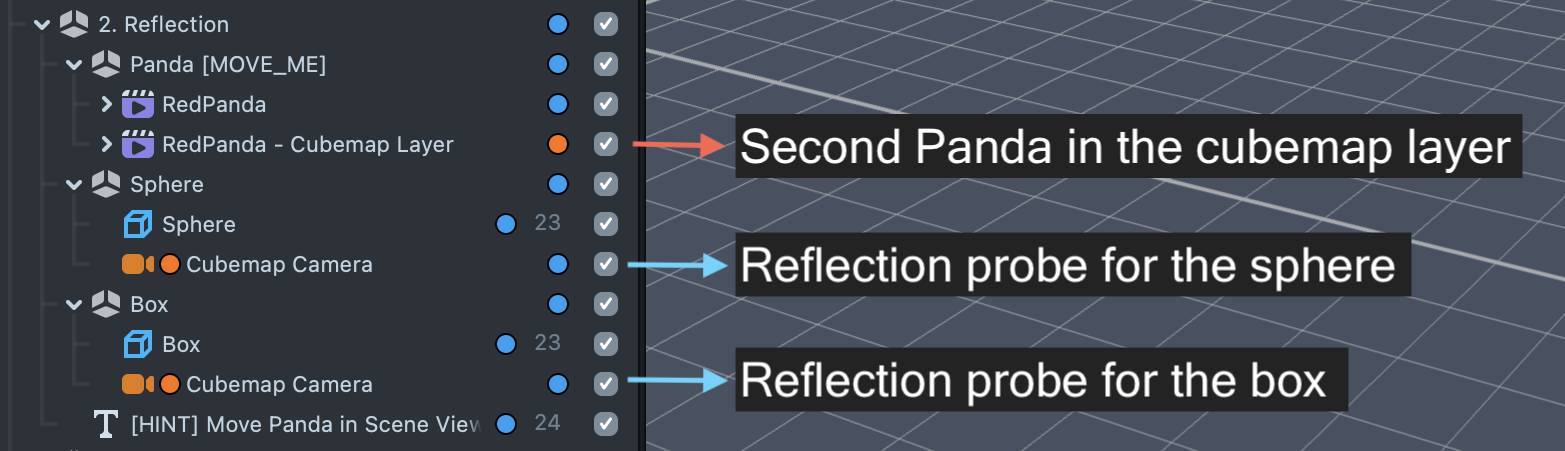The width and height of the screenshot is (1565, 451).
Task: Select the Panda [MOVE_ME] tree item
Action: pos(228,64)
